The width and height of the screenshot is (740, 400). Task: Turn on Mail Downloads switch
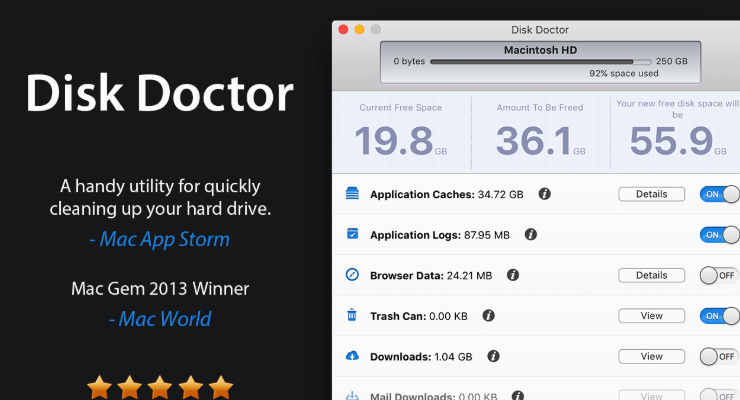pyautogui.click(x=720, y=395)
